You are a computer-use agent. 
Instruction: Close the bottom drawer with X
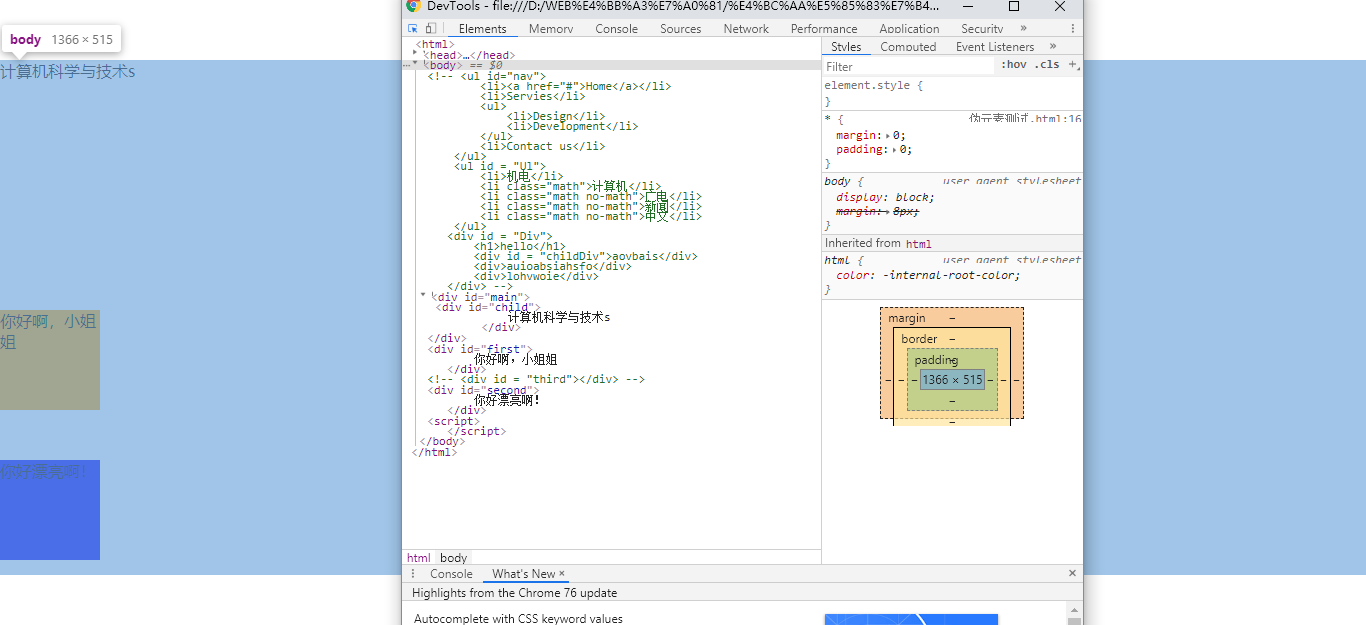point(1072,573)
